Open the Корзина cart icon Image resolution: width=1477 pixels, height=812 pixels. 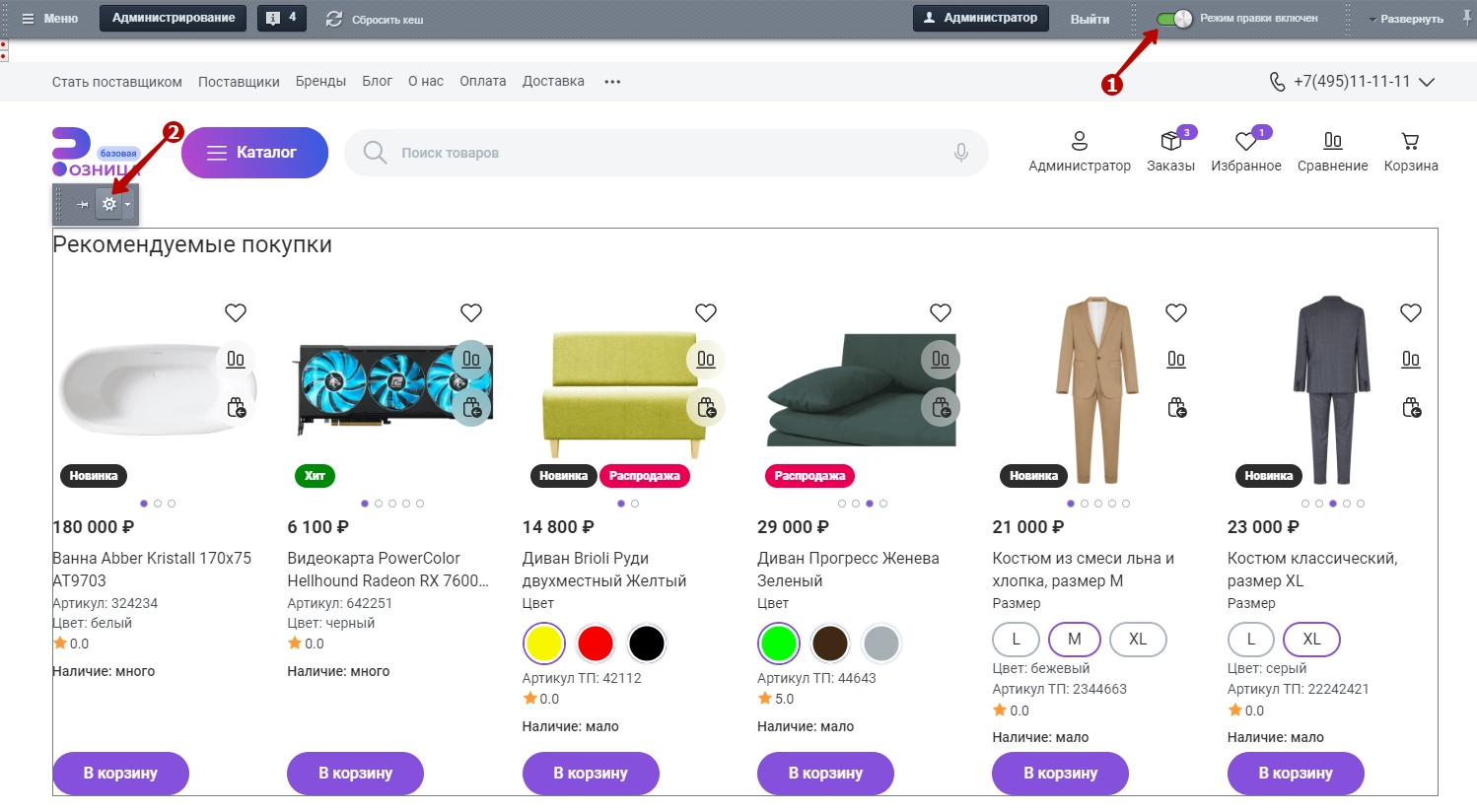(x=1410, y=141)
